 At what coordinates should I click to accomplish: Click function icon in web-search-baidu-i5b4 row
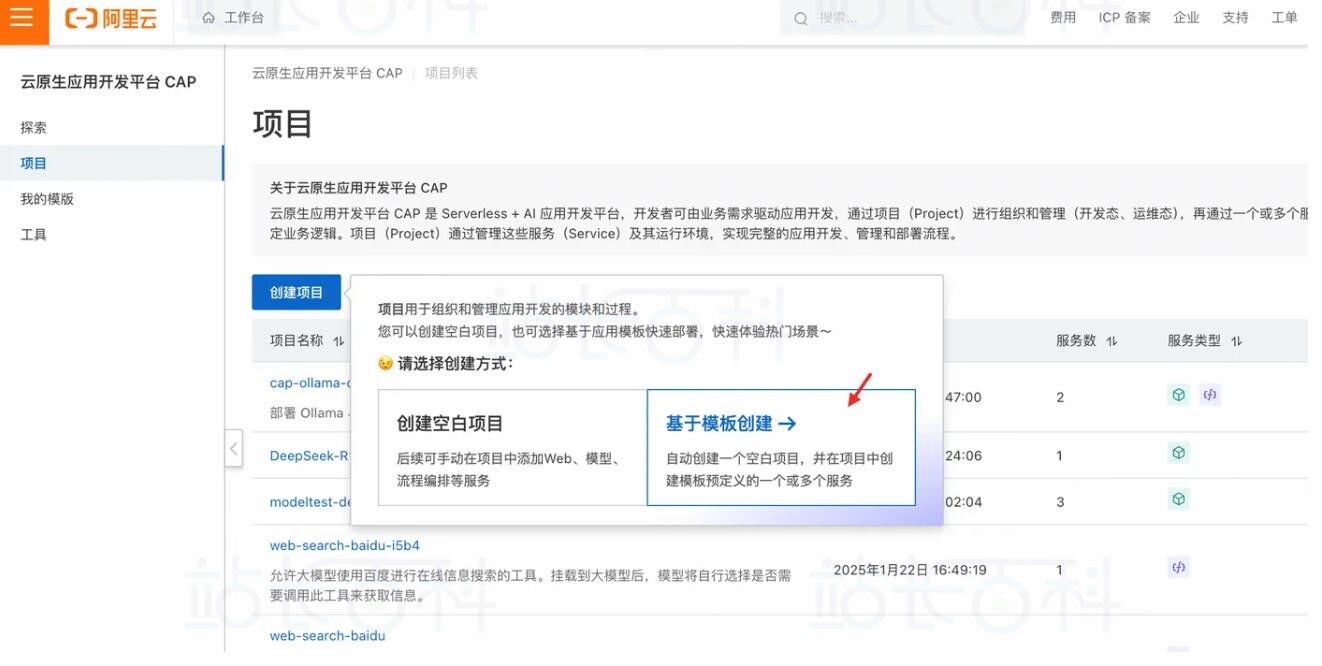tap(1179, 568)
